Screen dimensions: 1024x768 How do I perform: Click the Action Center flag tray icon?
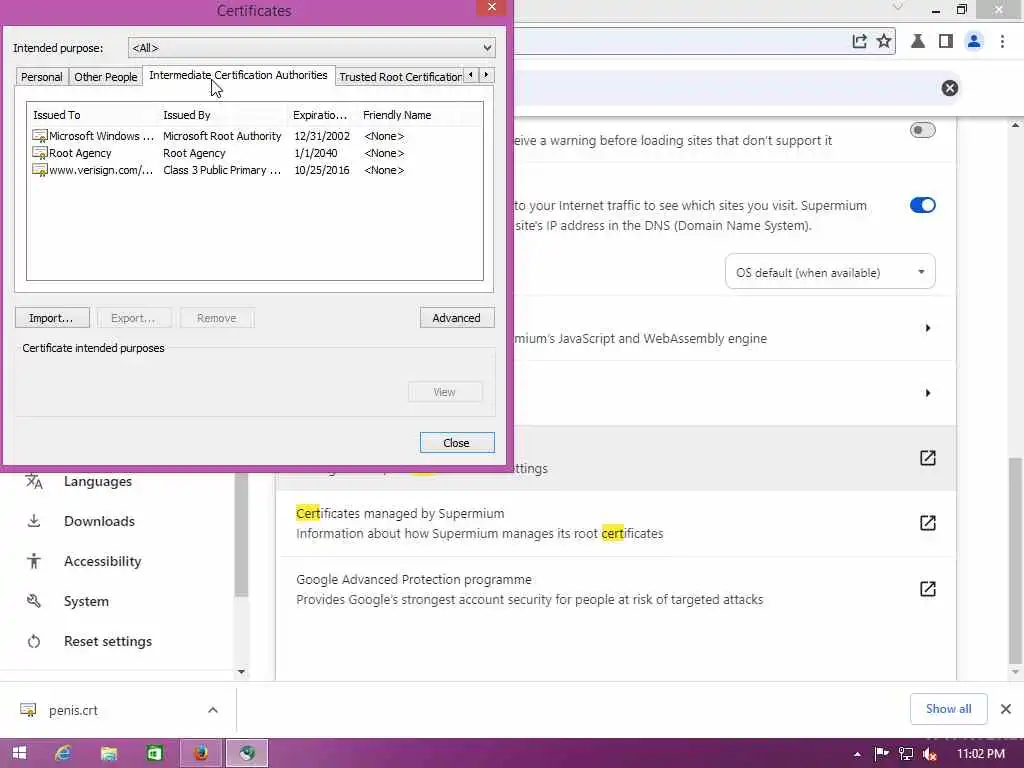pos(881,754)
